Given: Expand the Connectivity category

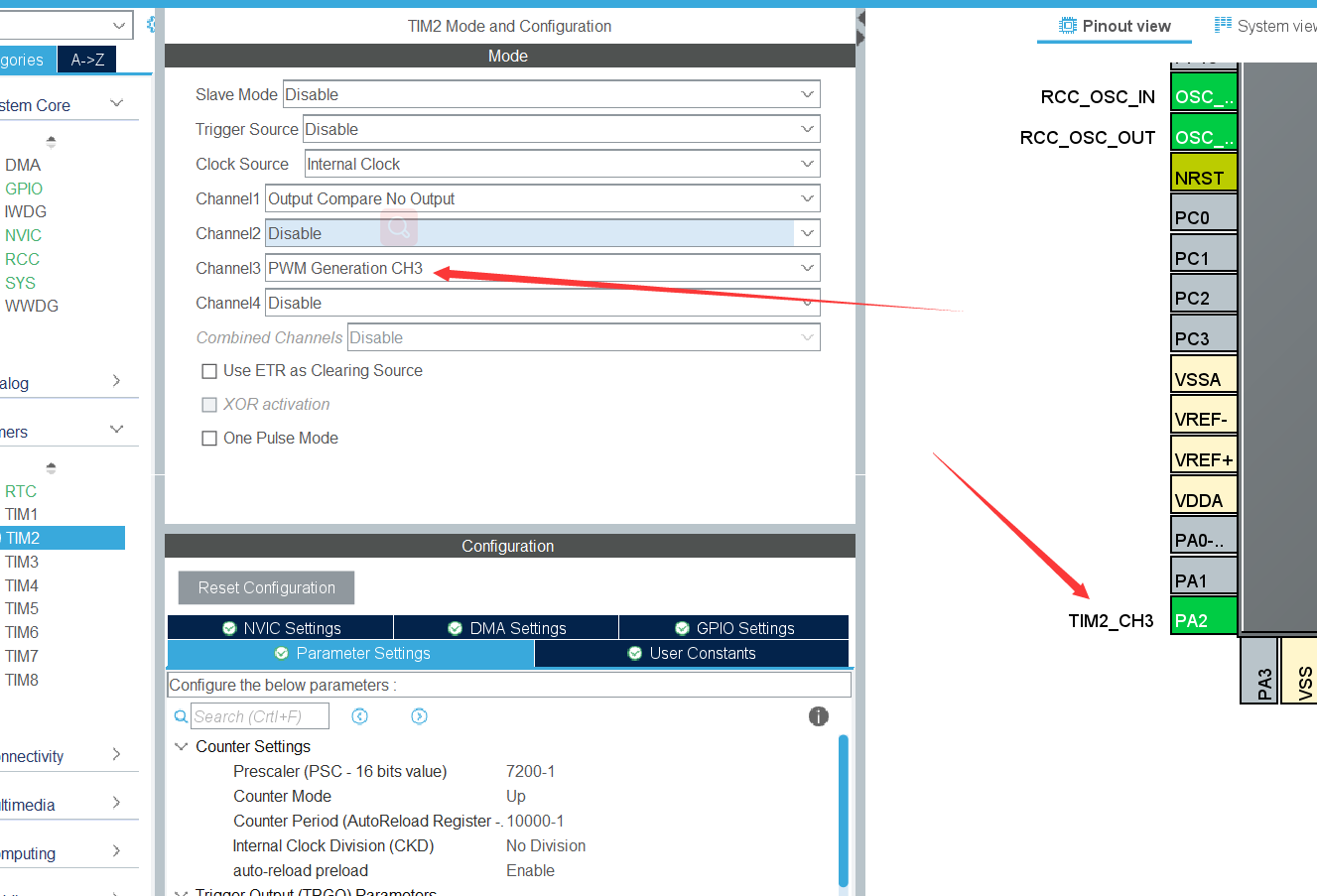Looking at the screenshot, I should (x=116, y=754).
